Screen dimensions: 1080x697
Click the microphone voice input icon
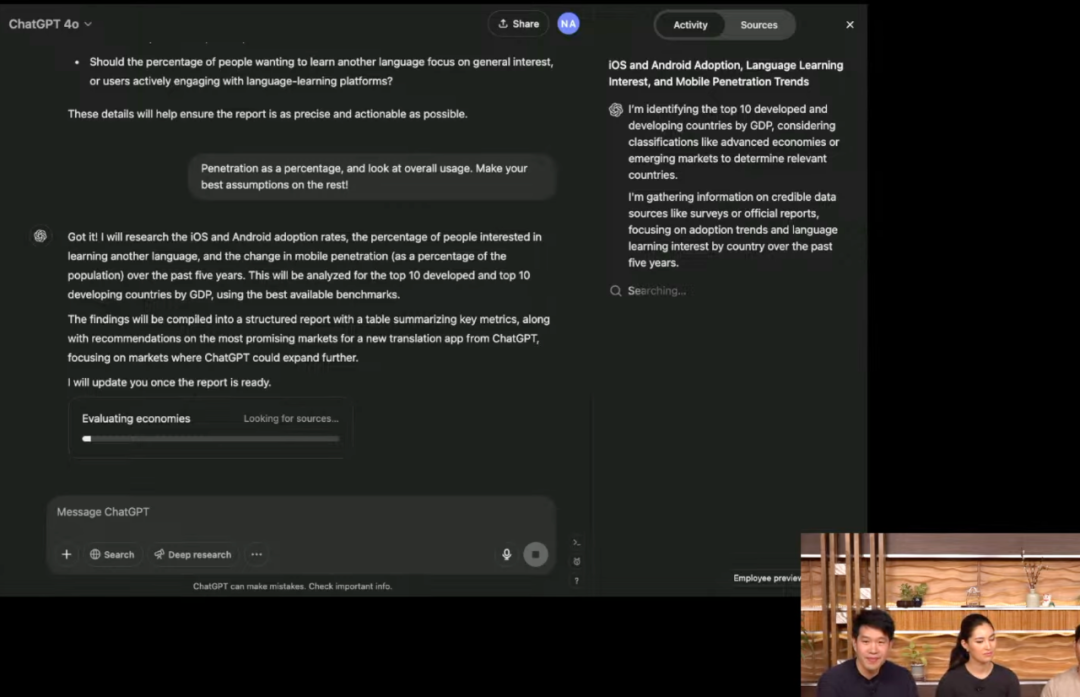(507, 554)
